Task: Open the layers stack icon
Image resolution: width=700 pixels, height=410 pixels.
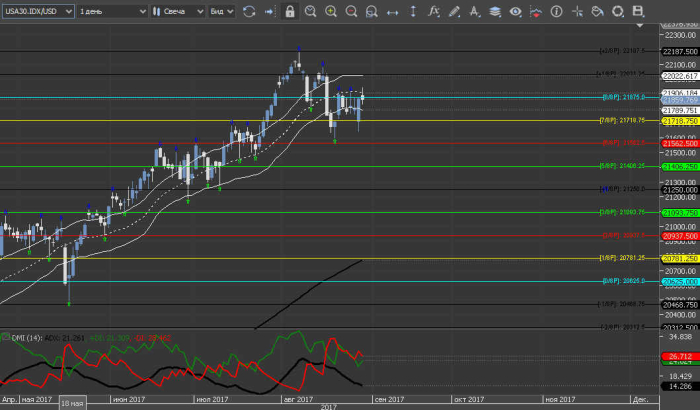Action: click(x=495, y=12)
